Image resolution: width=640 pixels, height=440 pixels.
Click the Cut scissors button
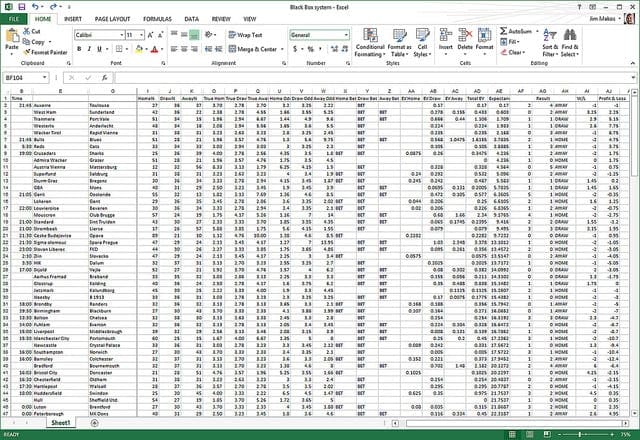pyautogui.click(x=31, y=31)
